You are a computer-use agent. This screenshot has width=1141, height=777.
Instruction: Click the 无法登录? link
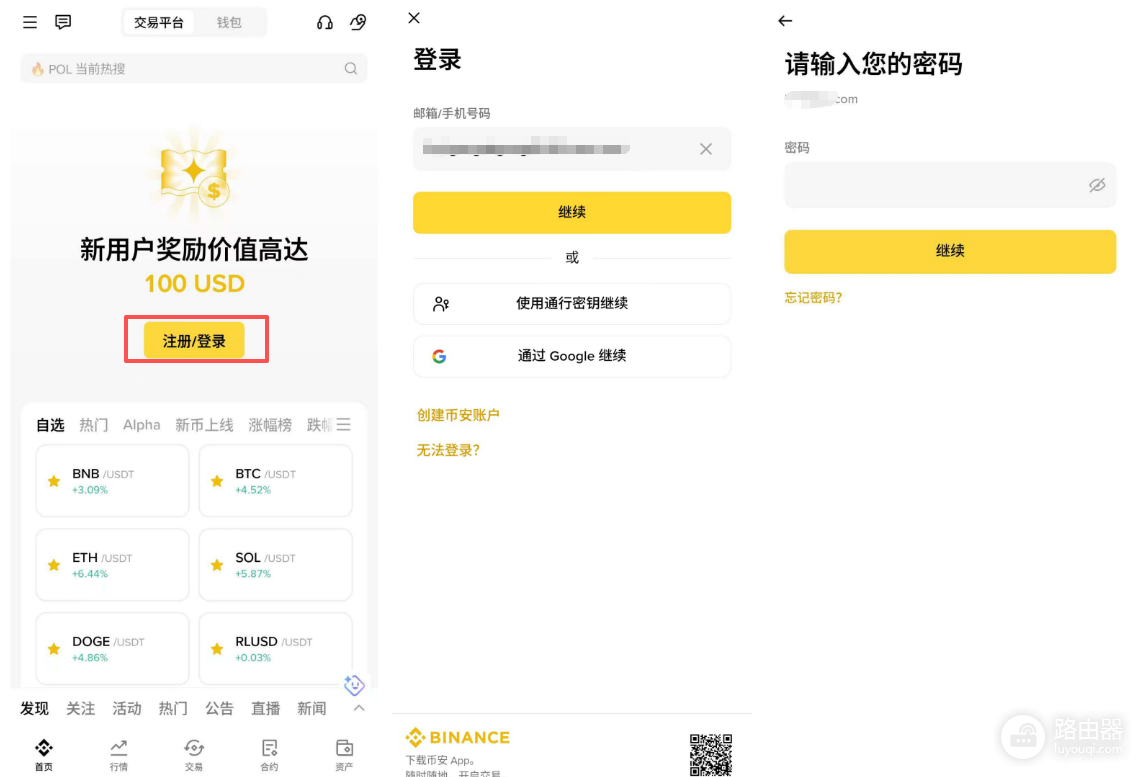pyautogui.click(x=448, y=450)
